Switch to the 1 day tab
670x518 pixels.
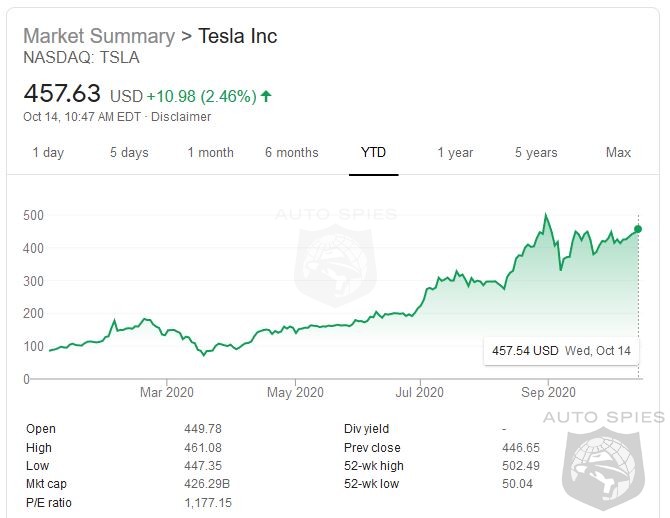tap(48, 153)
